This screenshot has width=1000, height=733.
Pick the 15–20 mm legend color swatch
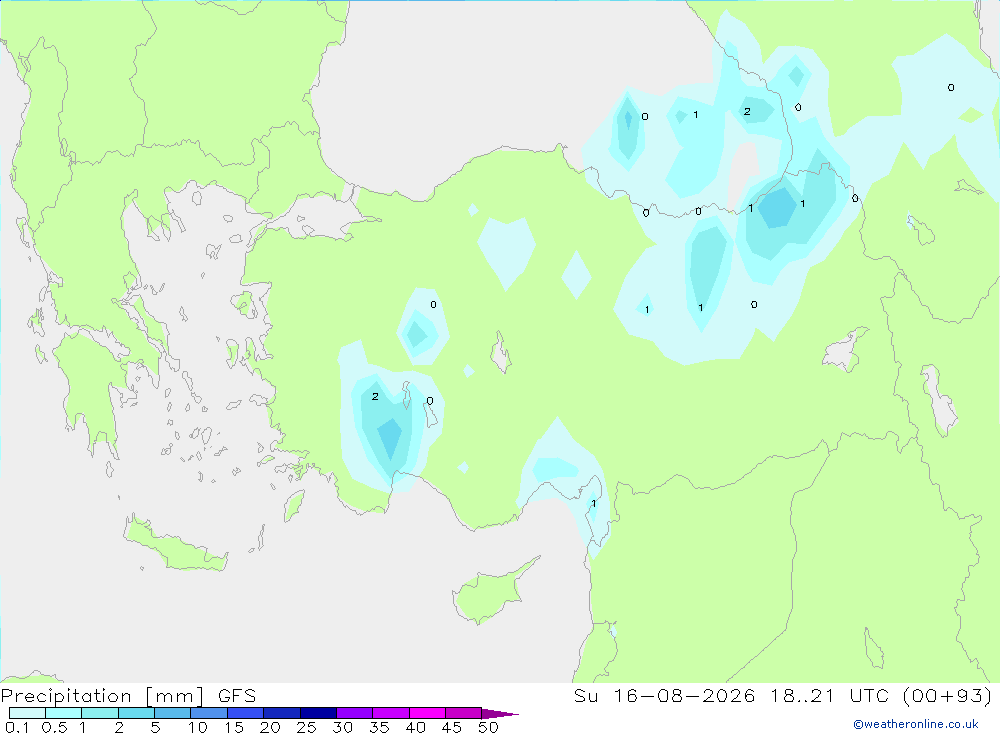tap(246, 713)
